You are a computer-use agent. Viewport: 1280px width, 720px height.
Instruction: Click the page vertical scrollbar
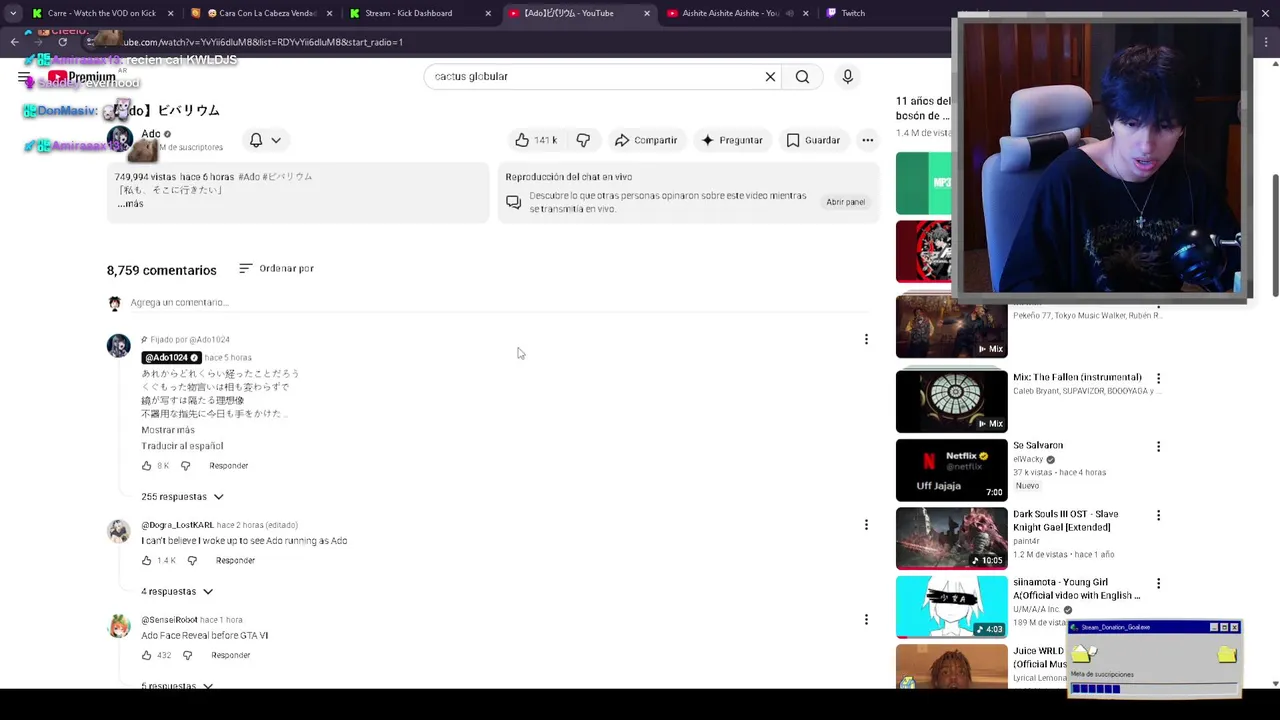click(1275, 235)
